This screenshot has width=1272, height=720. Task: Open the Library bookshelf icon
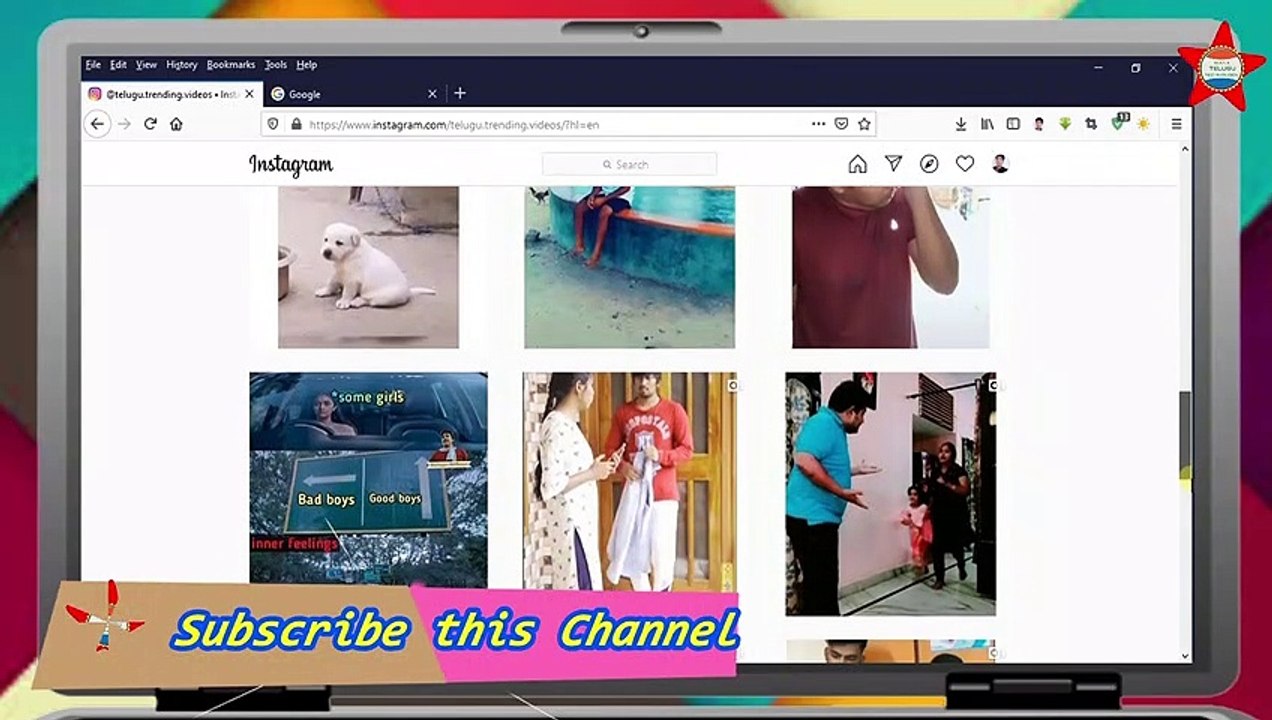click(x=987, y=124)
